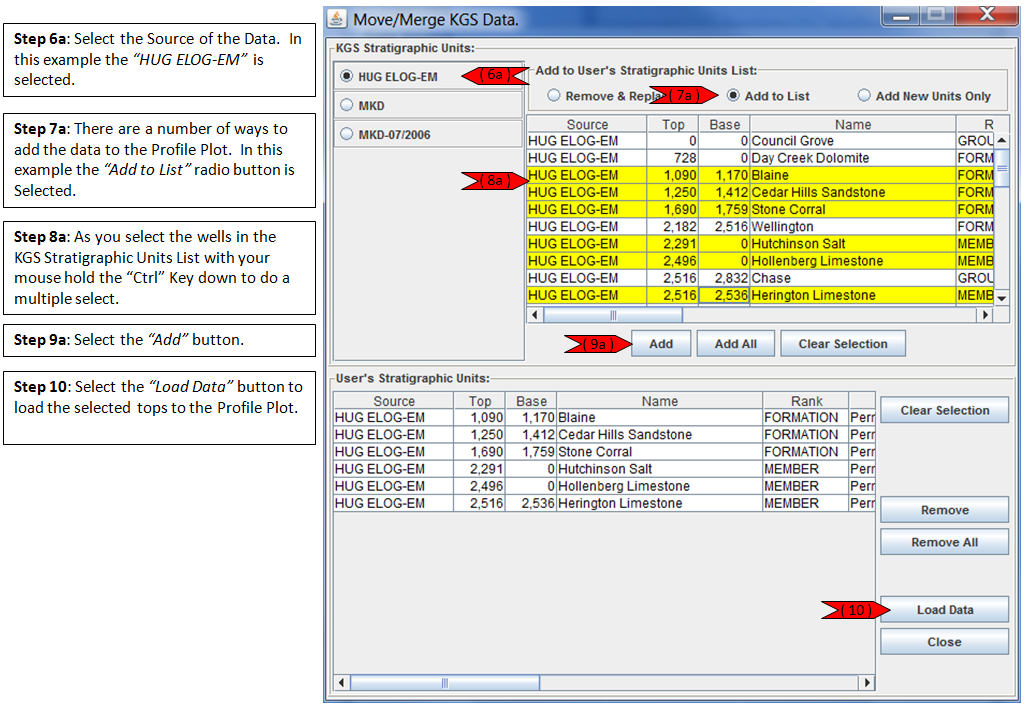Screen dimensions: 1025x712
Task: Enable the Add to List option
Action: tap(733, 95)
